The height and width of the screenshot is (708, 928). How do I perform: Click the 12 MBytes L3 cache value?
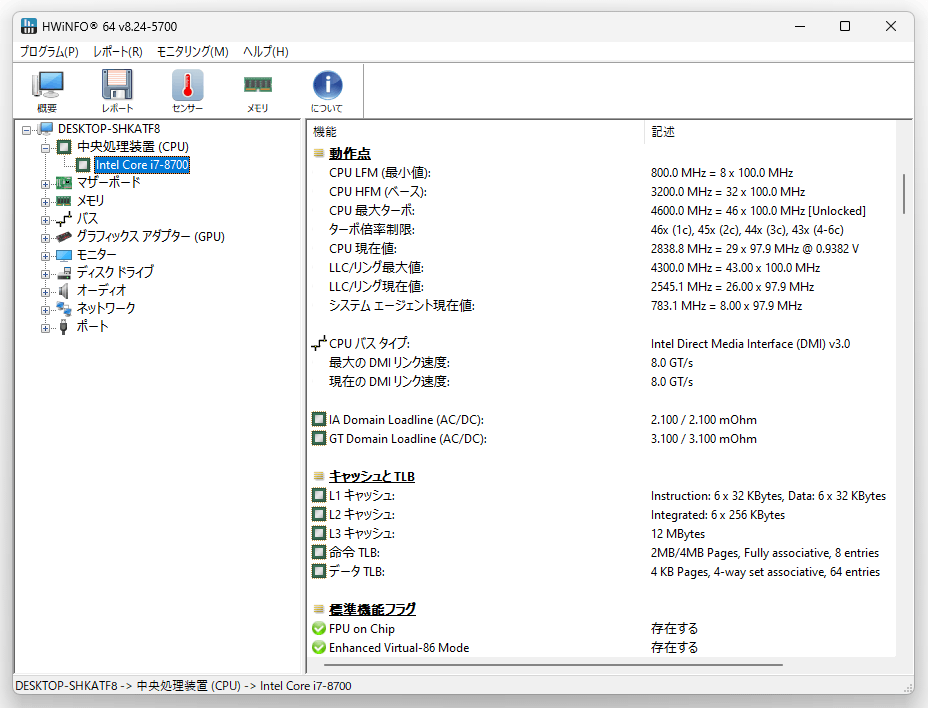point(678,533)
